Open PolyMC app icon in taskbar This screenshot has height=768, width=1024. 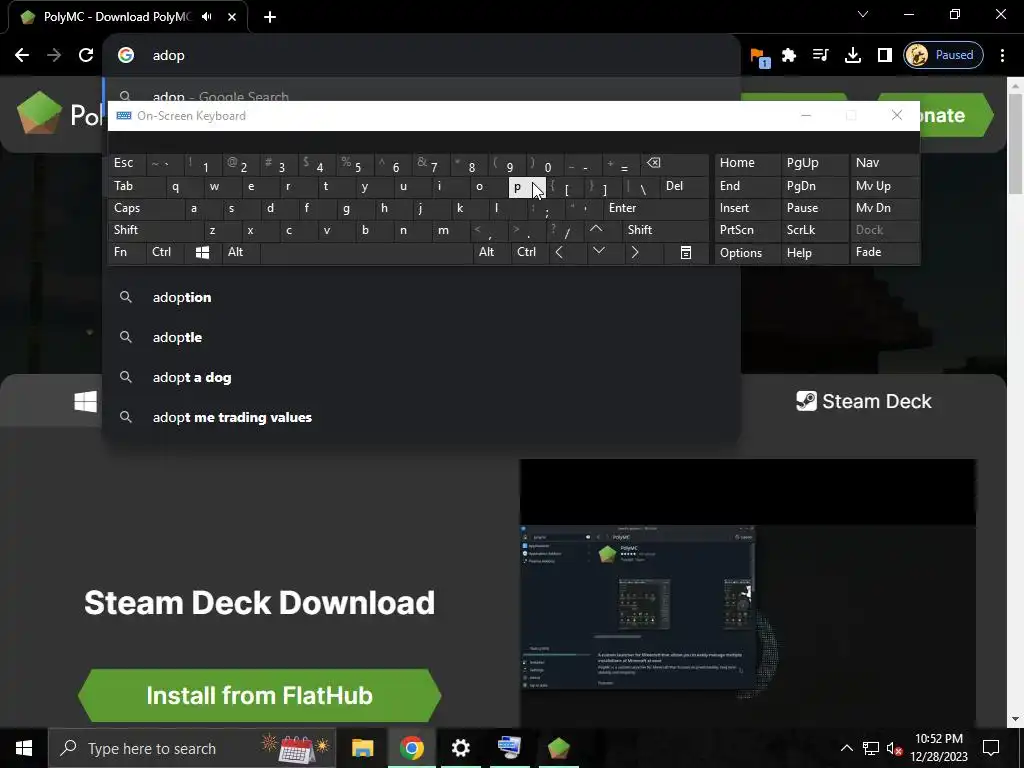click(x=558, y=748)
